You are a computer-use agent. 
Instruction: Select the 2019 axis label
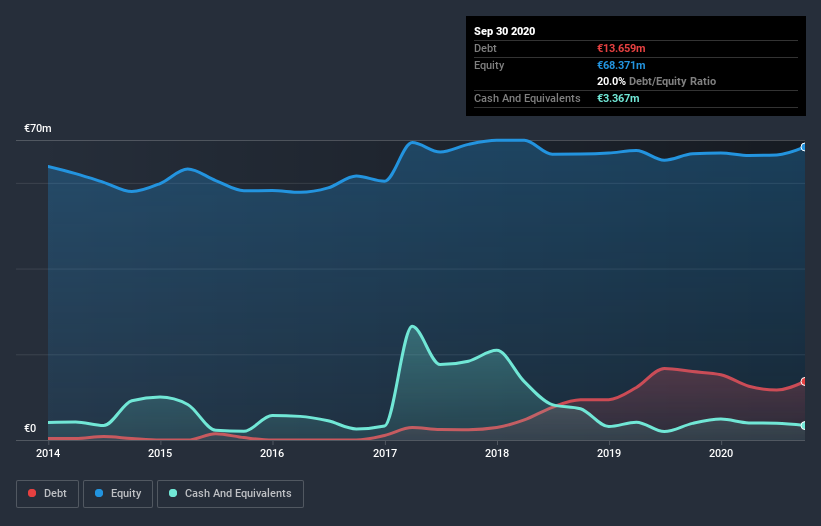pos(609,453)
